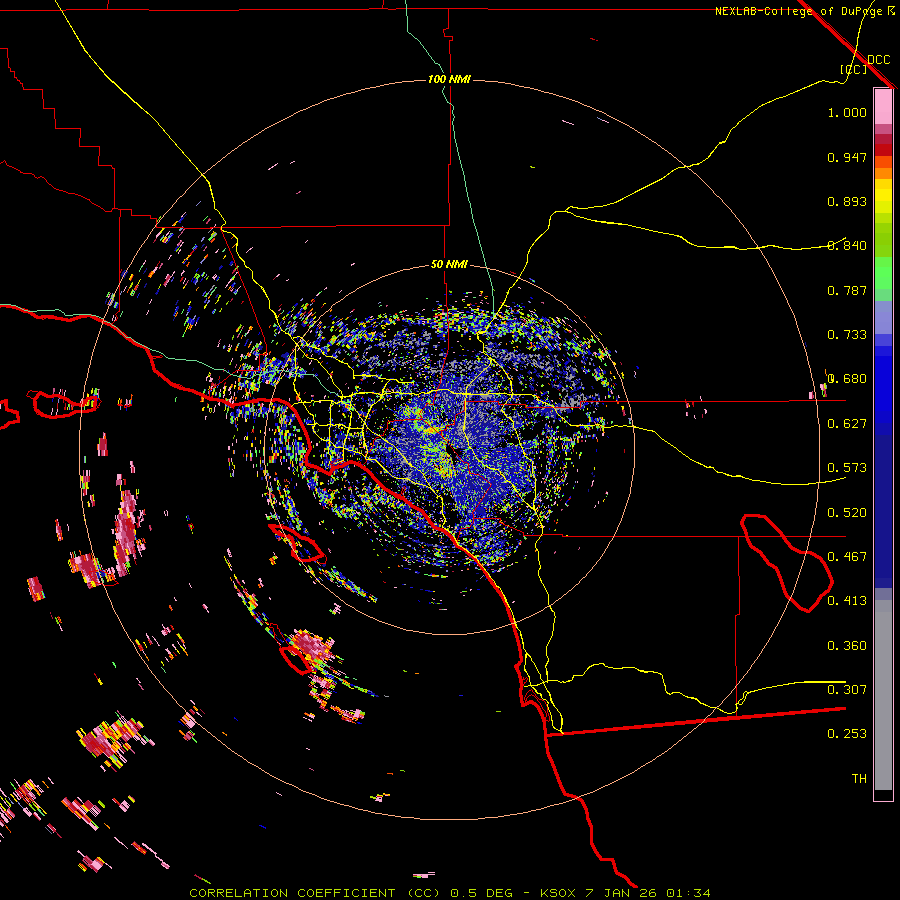This screenshot has height=900, width=900.
Task: Click the 0.680 scale value
Action: point(847,379)
